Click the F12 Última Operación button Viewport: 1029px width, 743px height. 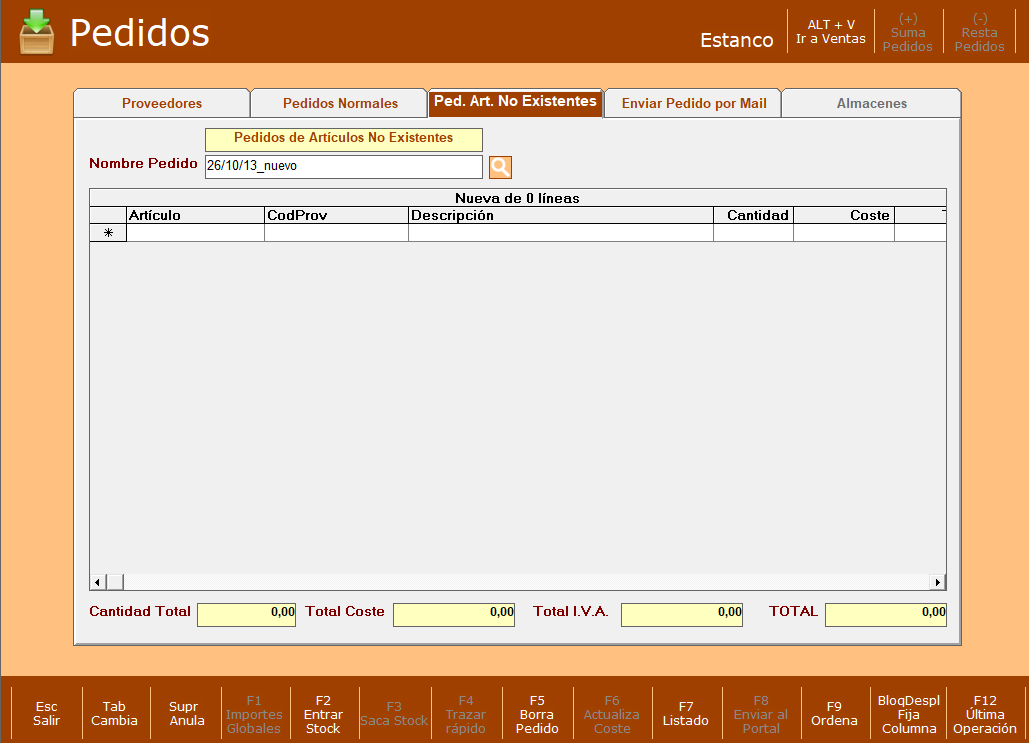coord(984,714)
